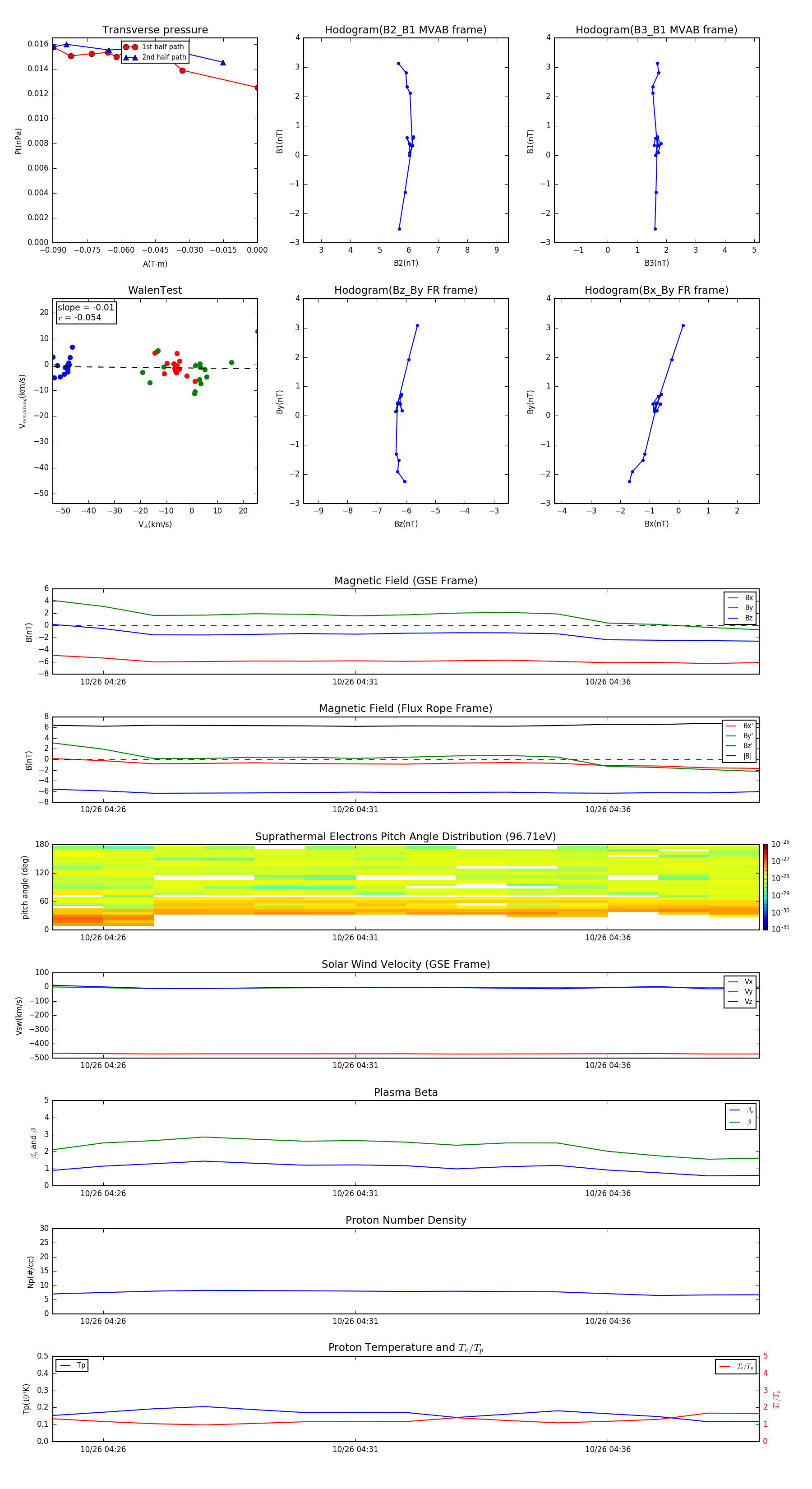Click the β entry in the Plasma Beta legend

tap(741, 1122)
